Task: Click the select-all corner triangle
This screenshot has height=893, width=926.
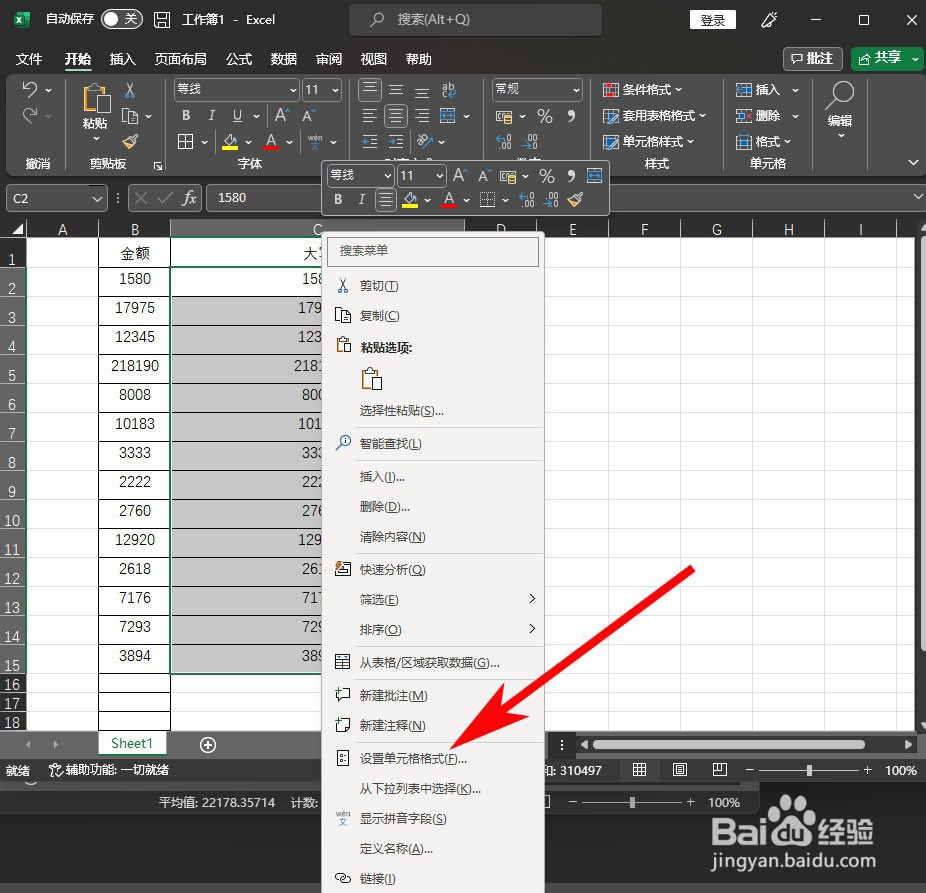Action: click(x=18, y=229)
